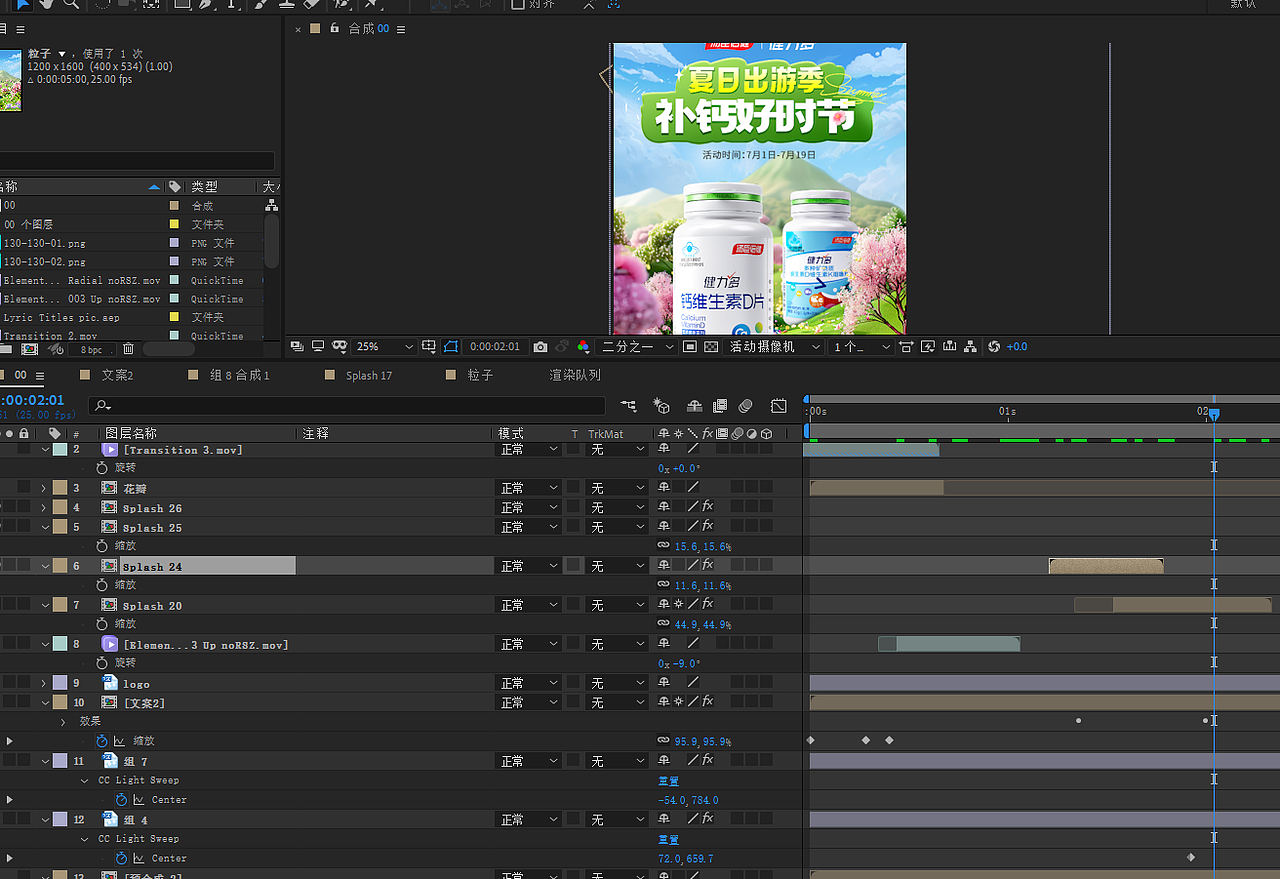Expand the Splash 26 layer properties
The image size is (1280, 879).
pos(44,508)
